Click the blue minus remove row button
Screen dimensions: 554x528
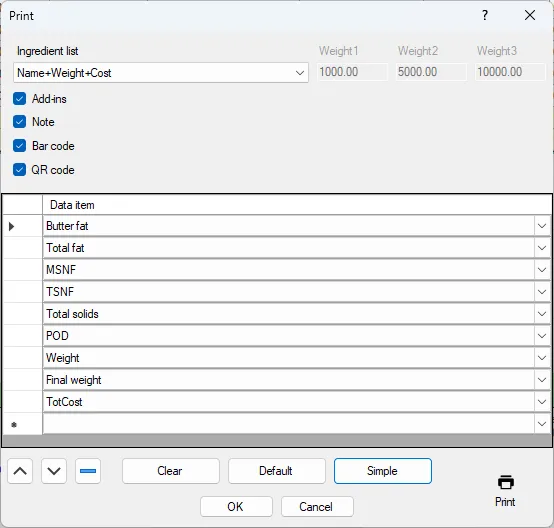(88, 471)
